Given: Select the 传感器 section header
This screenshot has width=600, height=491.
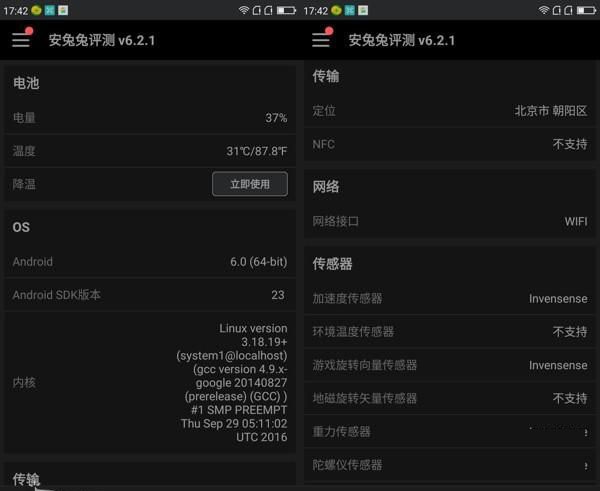Looking at the screenshot, I should [x=333, y=264].
